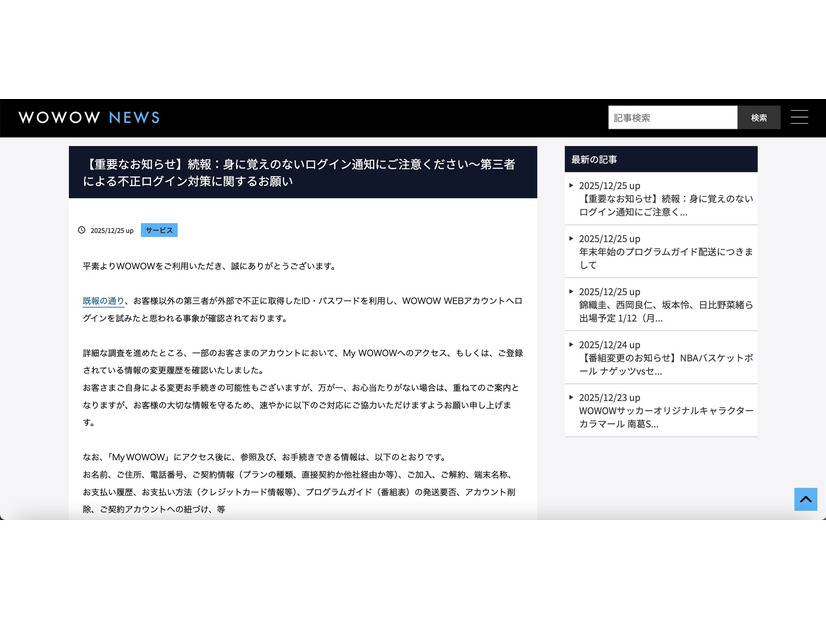Expand the 年末年始プログラムガイド entry arrow
The image size is (826, 620).
[x=572, y=238]
